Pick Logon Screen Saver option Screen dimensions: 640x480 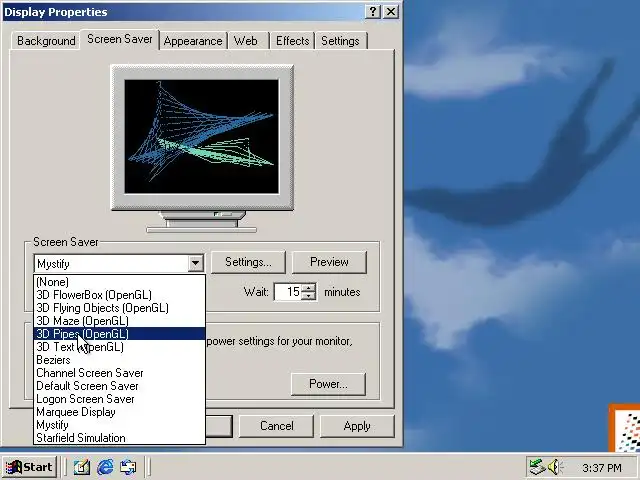coord(119,399)
